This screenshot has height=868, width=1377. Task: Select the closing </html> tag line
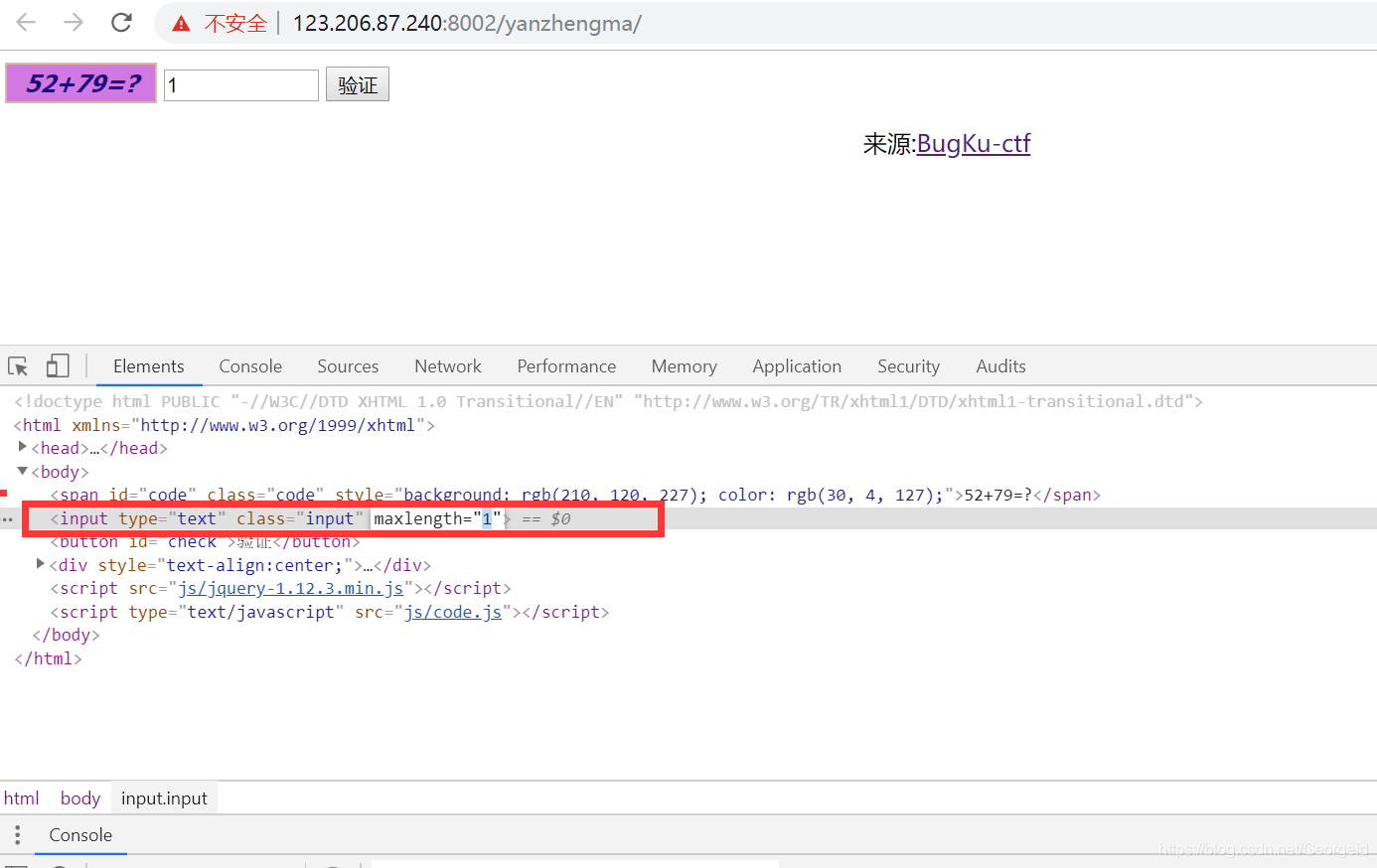point(48,658)
